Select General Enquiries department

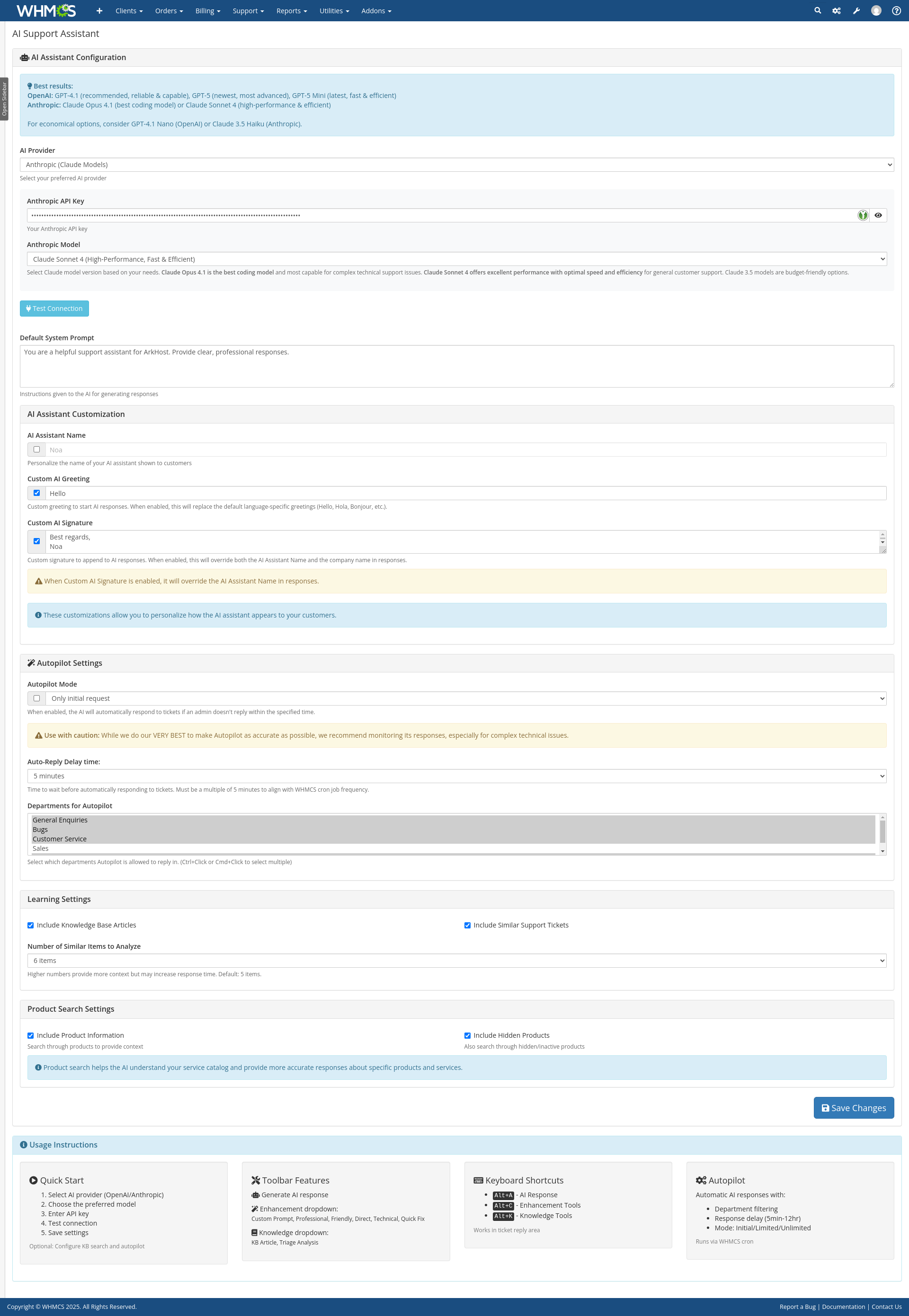click(453, 820)
